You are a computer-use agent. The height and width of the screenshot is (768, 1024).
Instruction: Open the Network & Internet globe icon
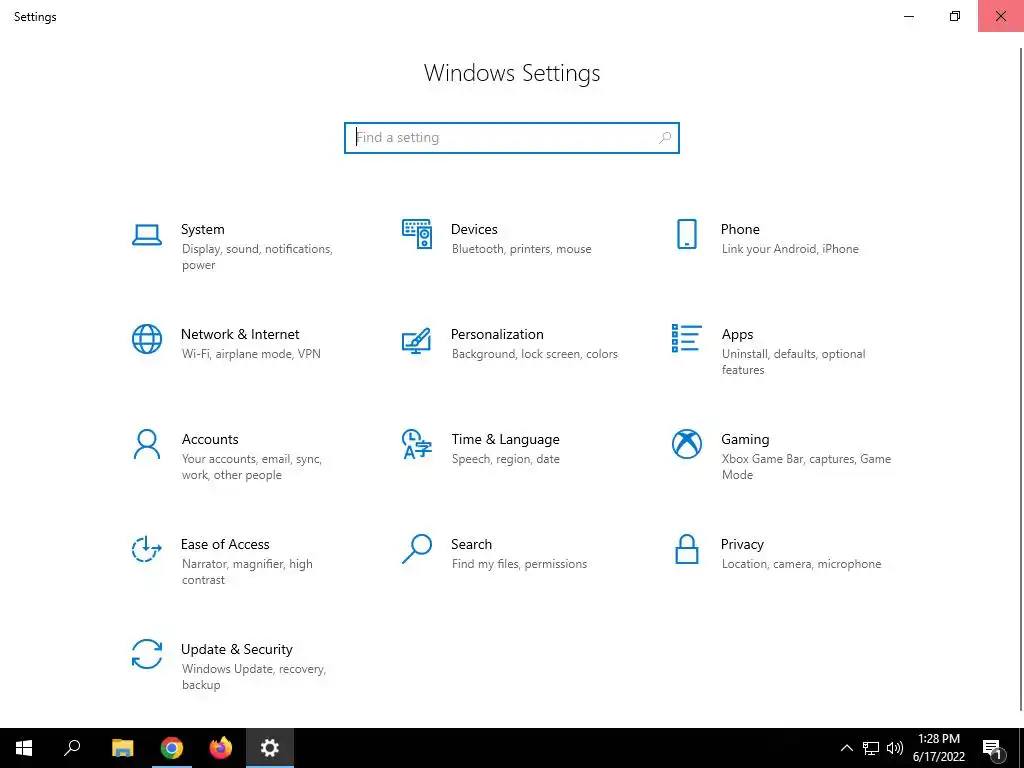pos(147,339)
